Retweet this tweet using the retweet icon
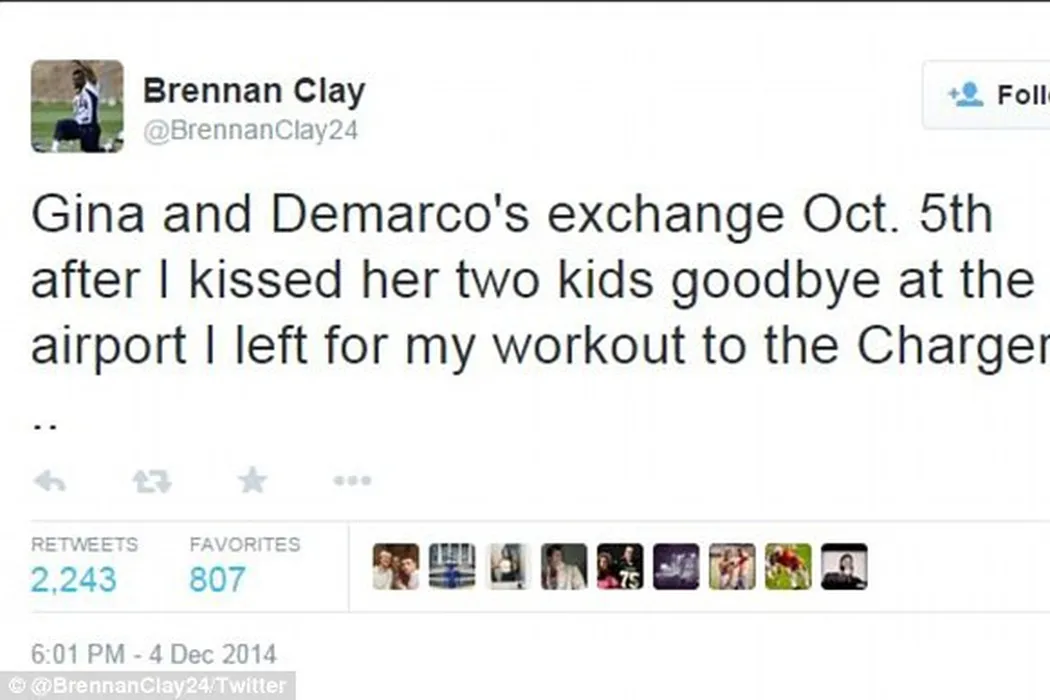The width and height of the screenshot is (1050, 700). tap(151, 482)
